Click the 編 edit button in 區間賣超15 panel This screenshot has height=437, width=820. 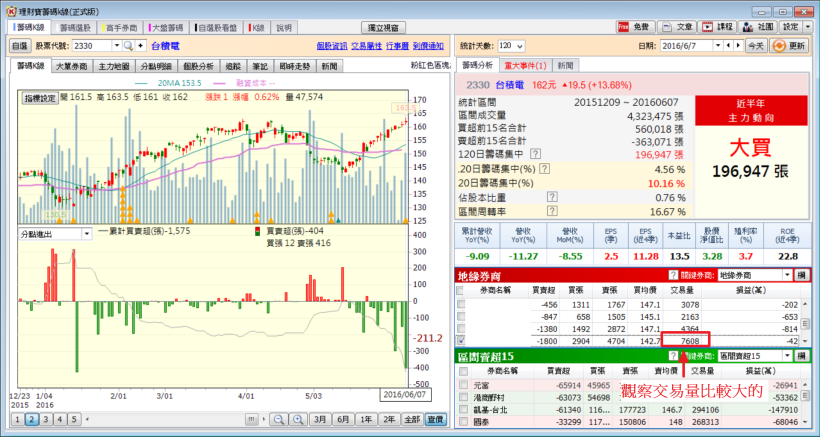point(801,356)
